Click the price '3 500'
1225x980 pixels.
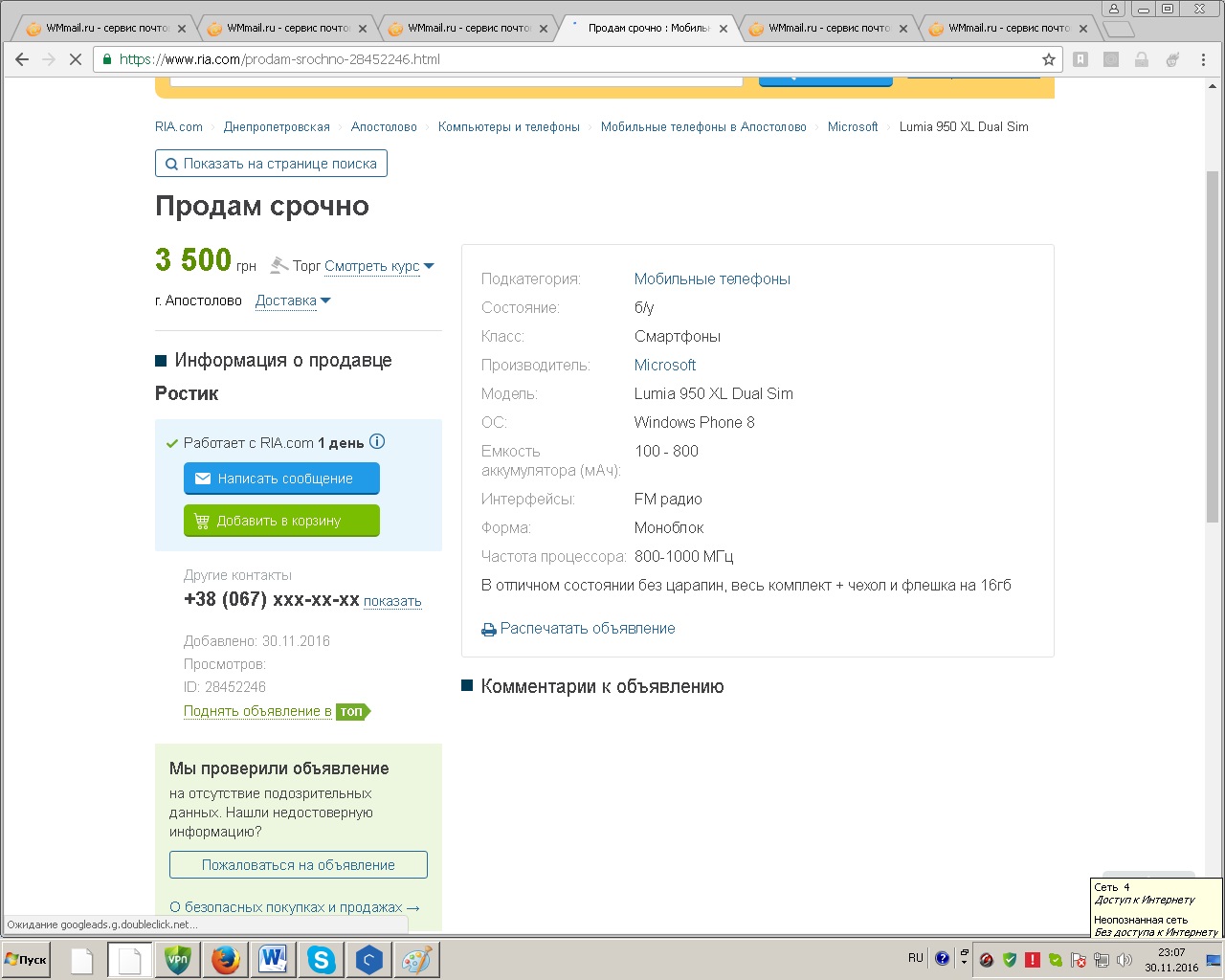pos(193,259)
